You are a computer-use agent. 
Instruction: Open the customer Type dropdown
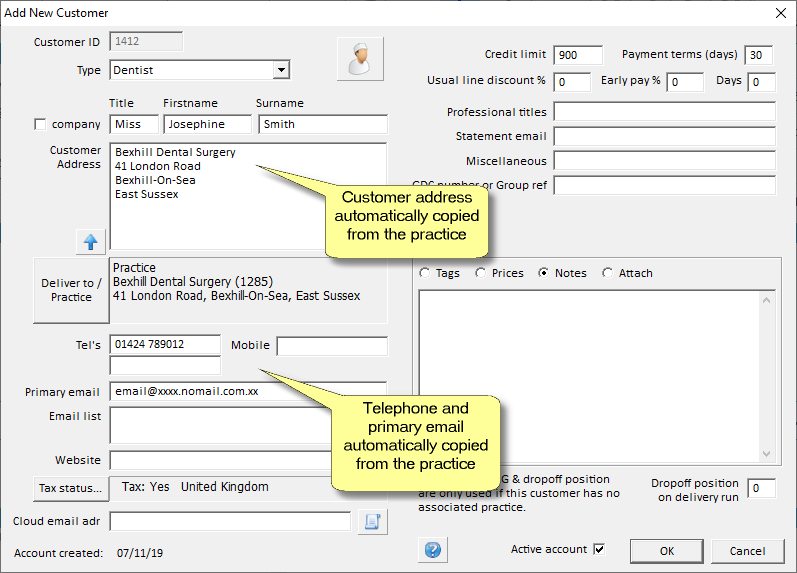click(281, 70)
